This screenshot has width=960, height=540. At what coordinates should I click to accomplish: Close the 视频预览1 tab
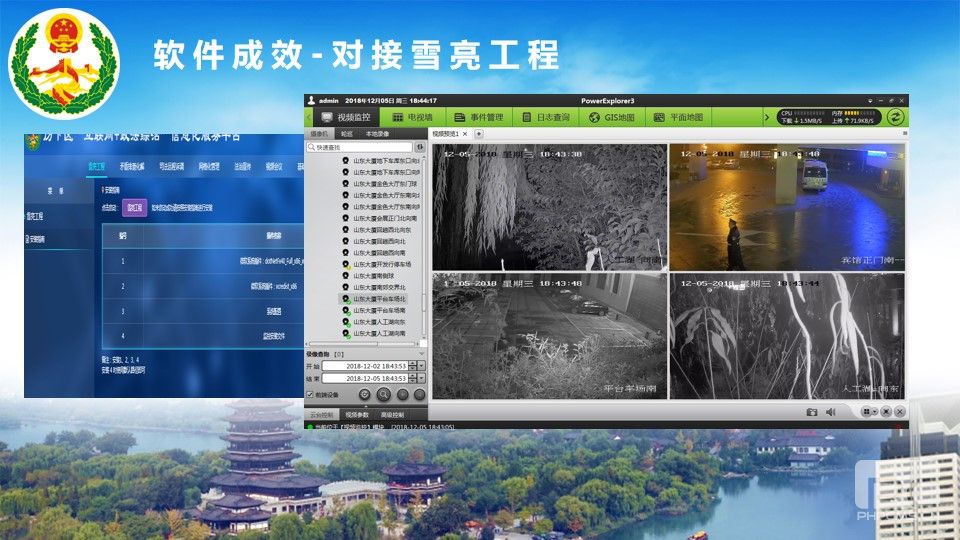tap(465, 133)
